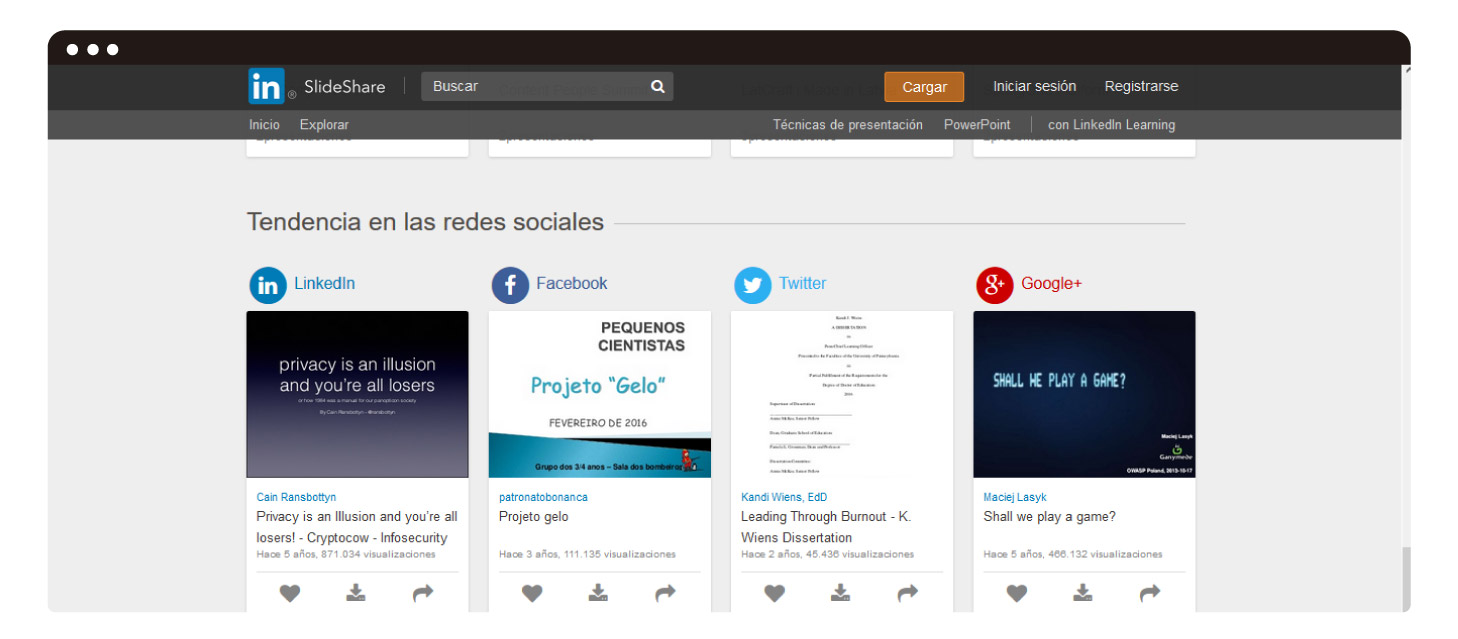The image size is (1458, 639).
Task: Open privacy is an illusion slide thumbnail
Action: (357, 394)
